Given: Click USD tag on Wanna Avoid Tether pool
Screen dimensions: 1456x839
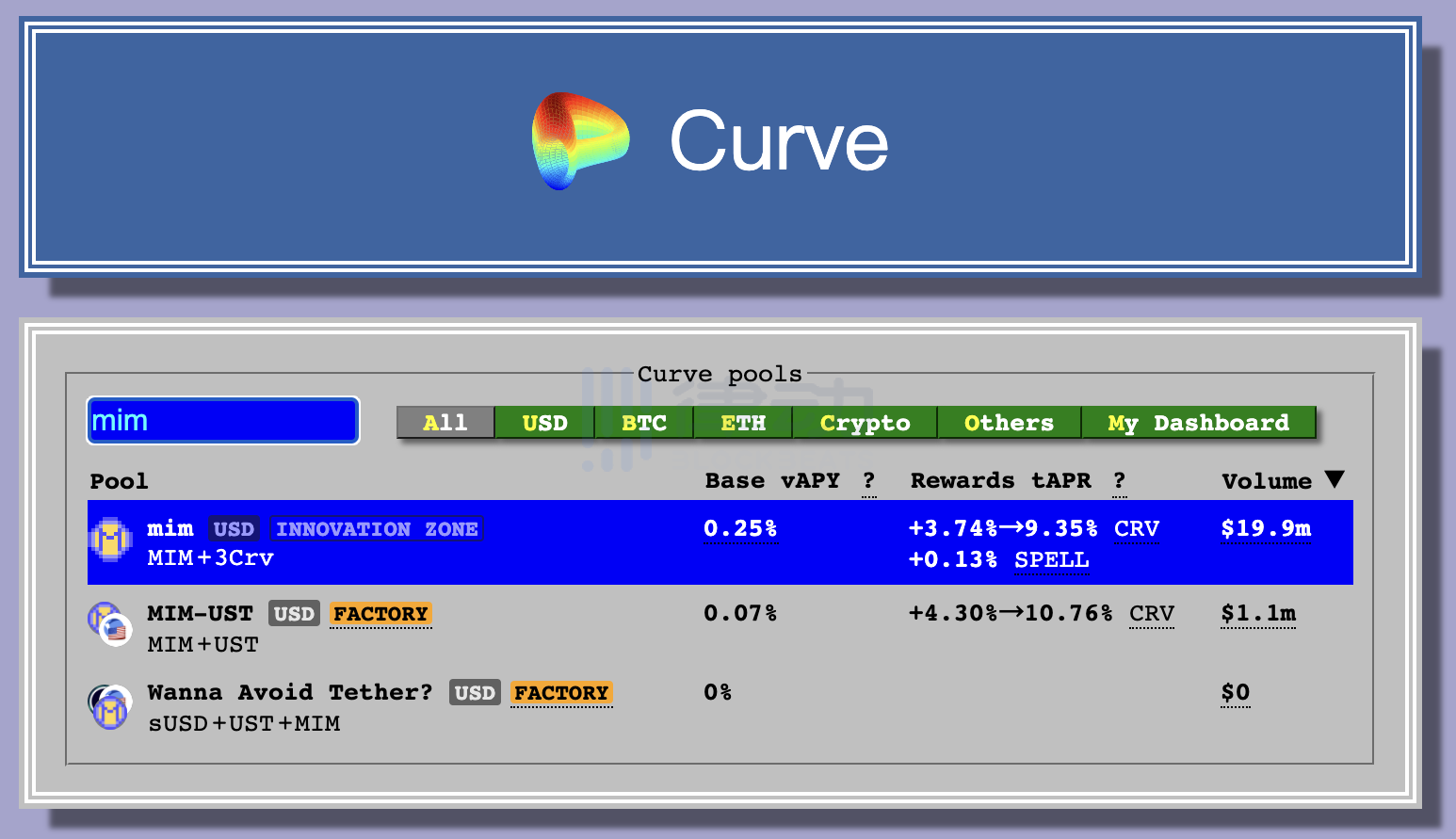Looking at the screenshot, I should [475, 693].
